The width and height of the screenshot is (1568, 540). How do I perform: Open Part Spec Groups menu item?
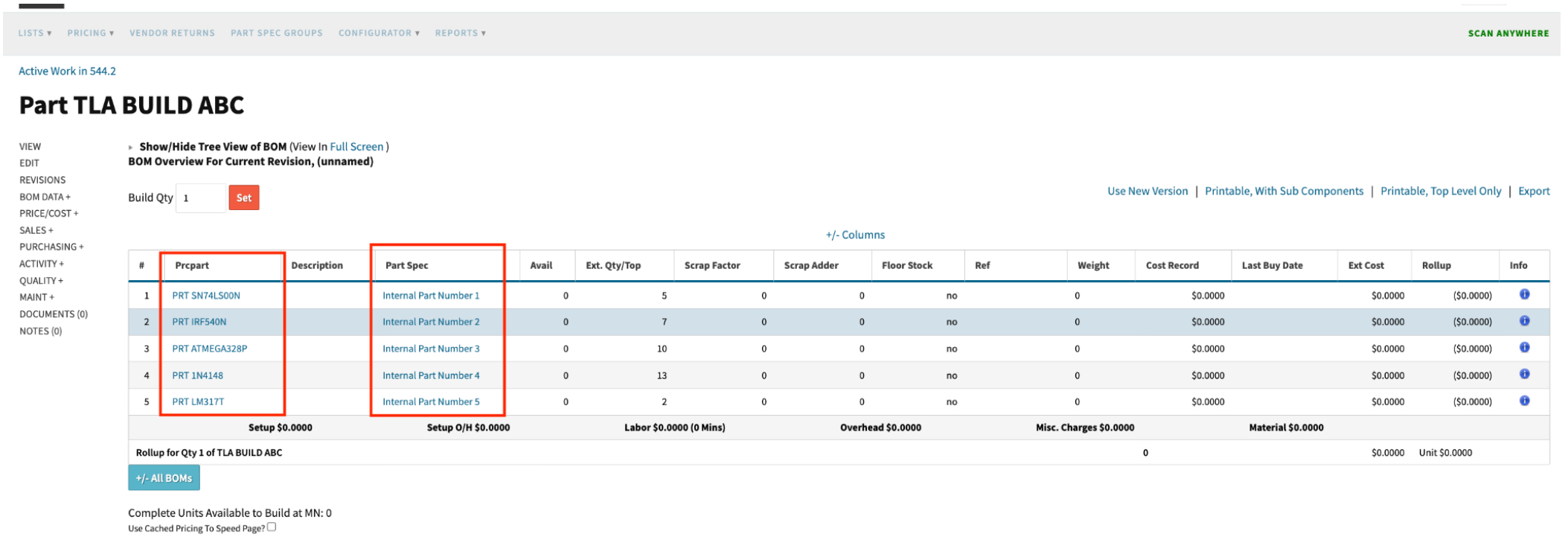(x=276, y=33)
